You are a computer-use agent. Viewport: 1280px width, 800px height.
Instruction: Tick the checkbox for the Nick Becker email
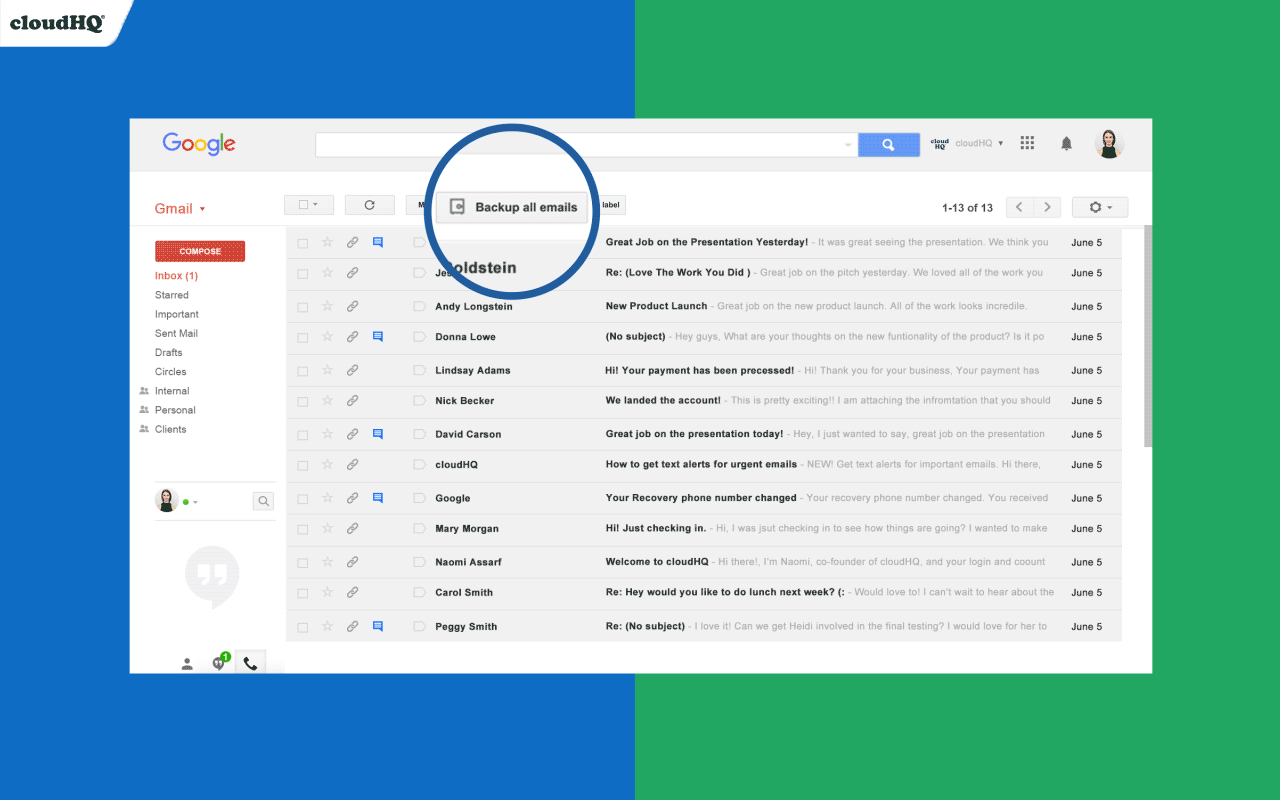pyautogui.click(x=302, y=402)
